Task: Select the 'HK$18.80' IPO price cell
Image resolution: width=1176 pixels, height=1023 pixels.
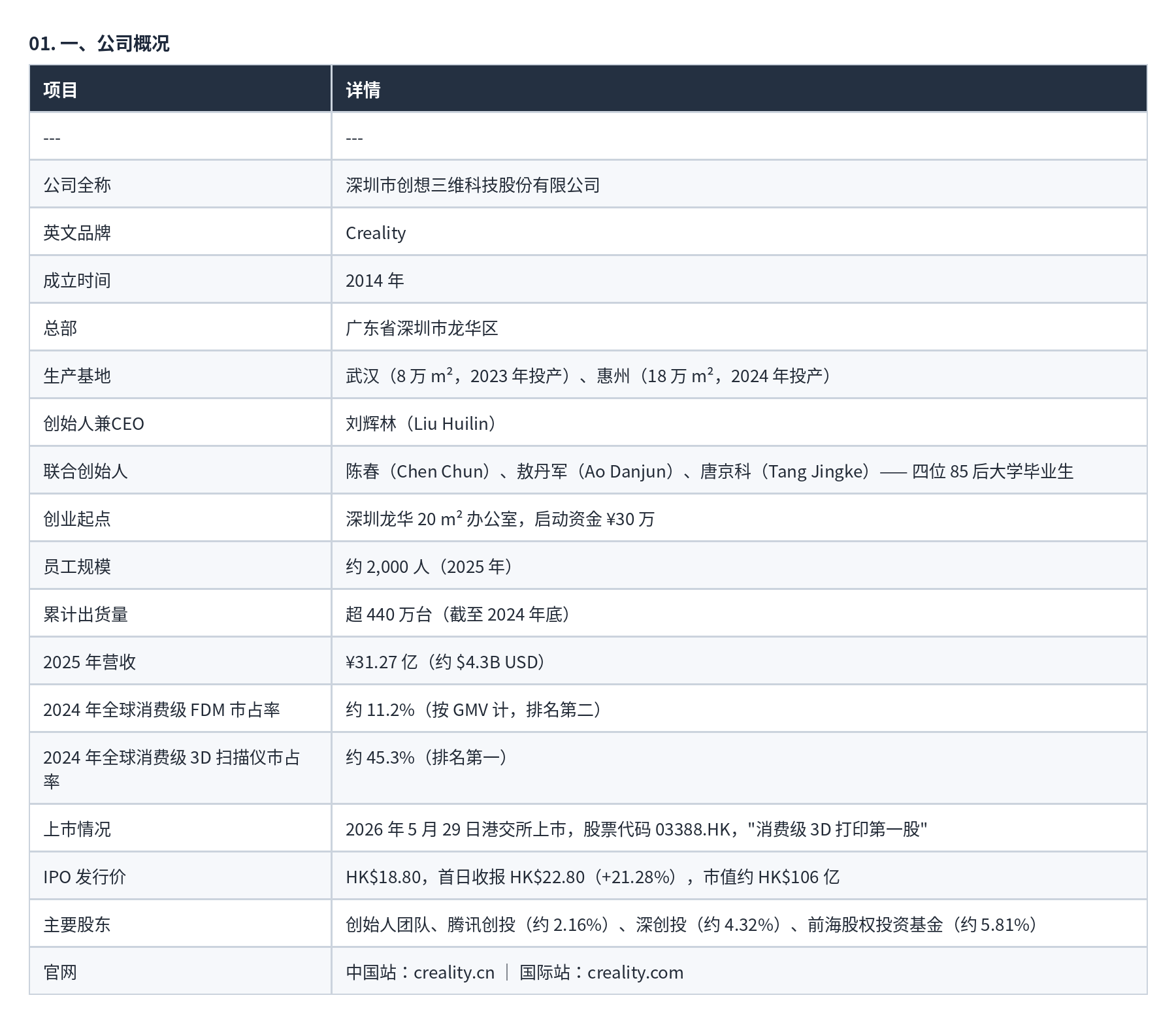Action: coord(739,876)
